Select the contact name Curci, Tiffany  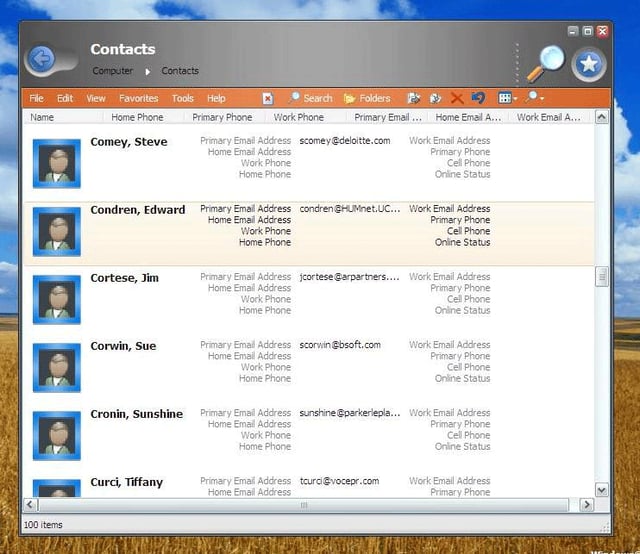127,482
